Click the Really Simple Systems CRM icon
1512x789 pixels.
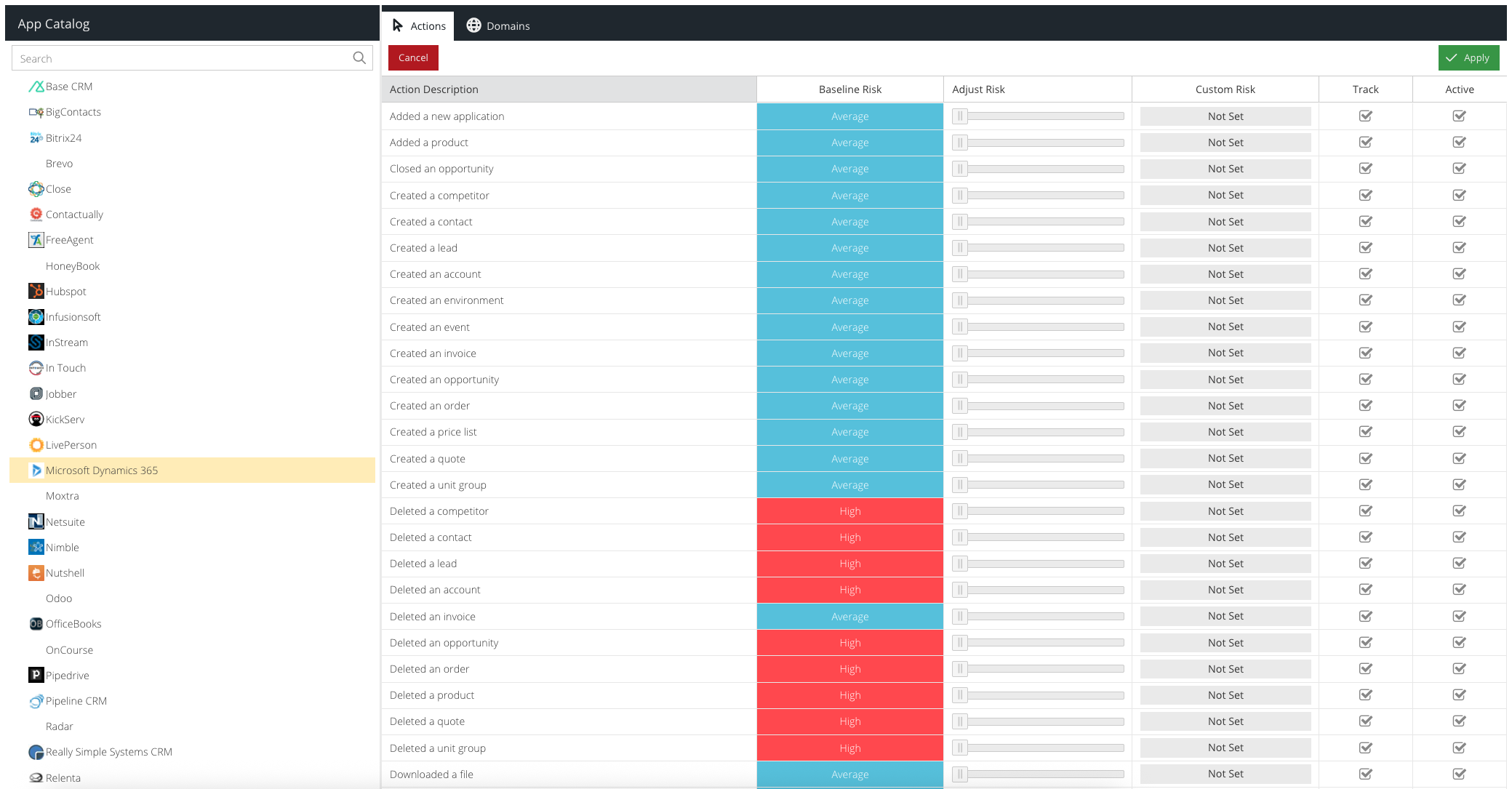coord(36,752)
